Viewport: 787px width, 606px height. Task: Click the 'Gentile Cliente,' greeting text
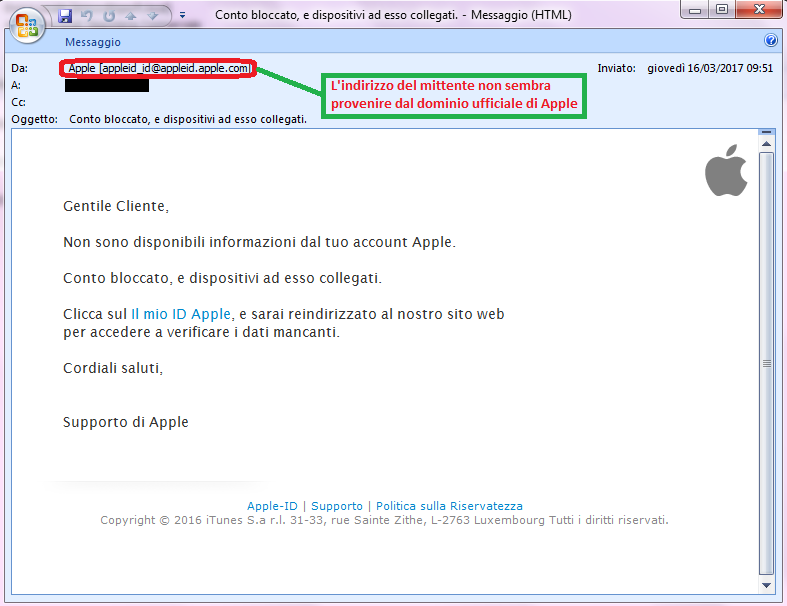(116, 206)
